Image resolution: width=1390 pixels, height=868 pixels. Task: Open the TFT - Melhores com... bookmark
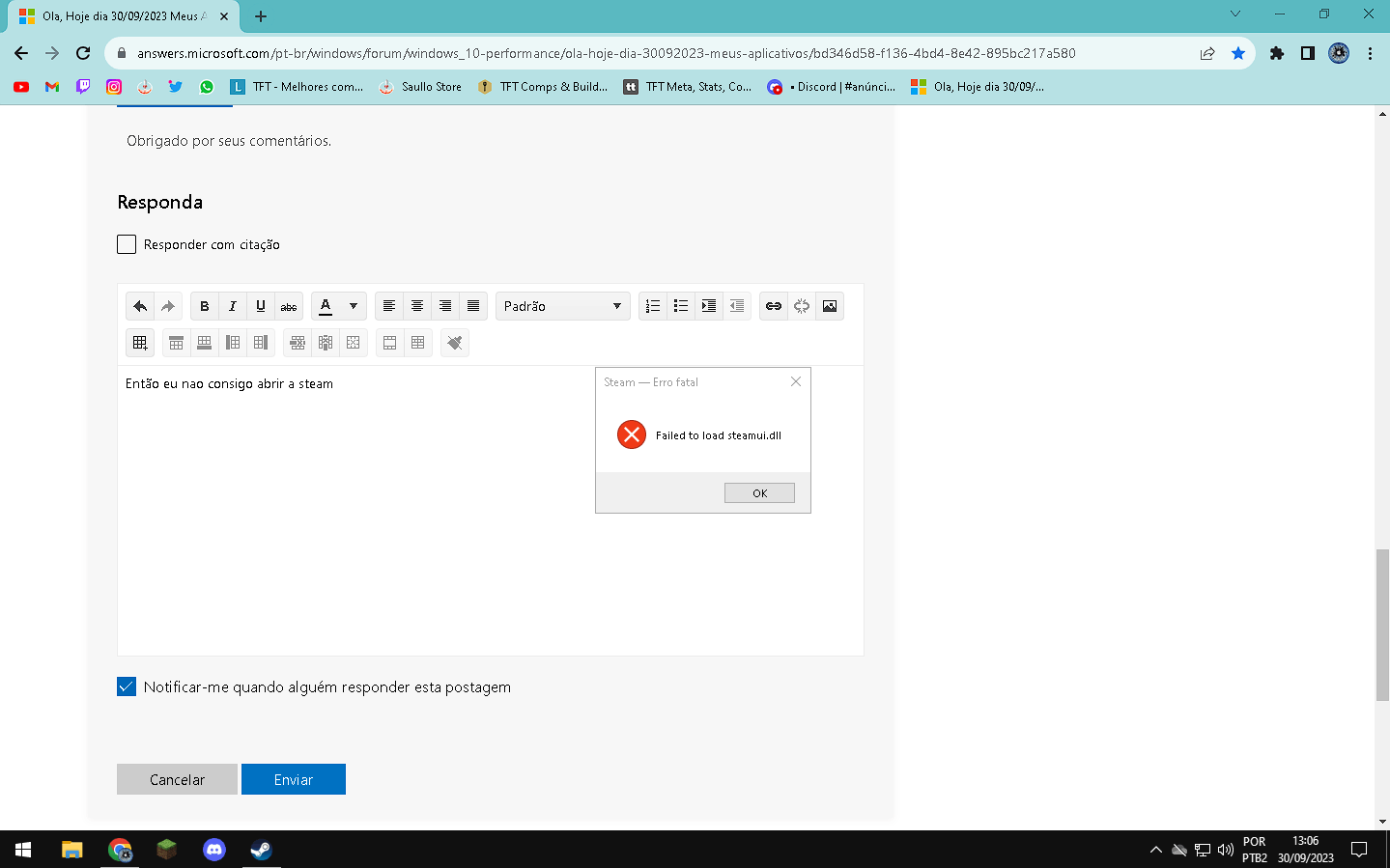[298, 87]
